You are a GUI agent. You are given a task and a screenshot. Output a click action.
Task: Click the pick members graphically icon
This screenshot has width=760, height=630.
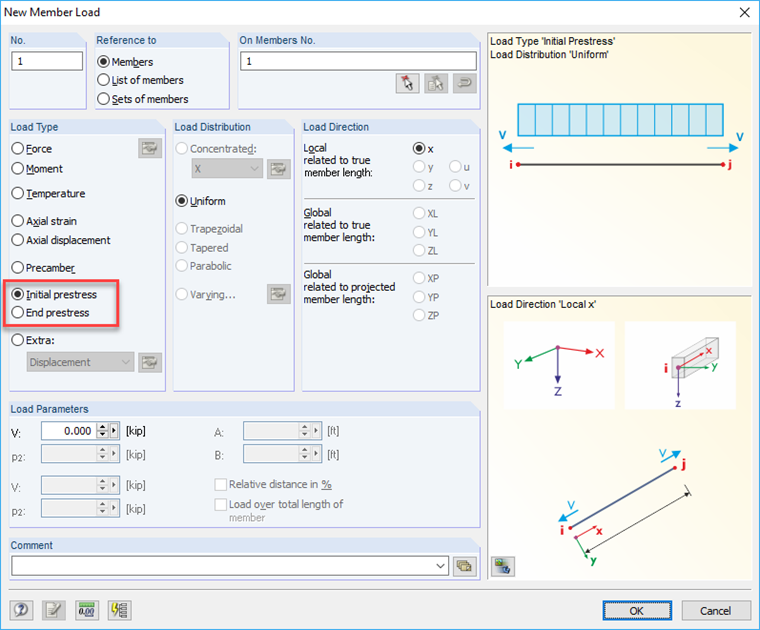[407, 83]
